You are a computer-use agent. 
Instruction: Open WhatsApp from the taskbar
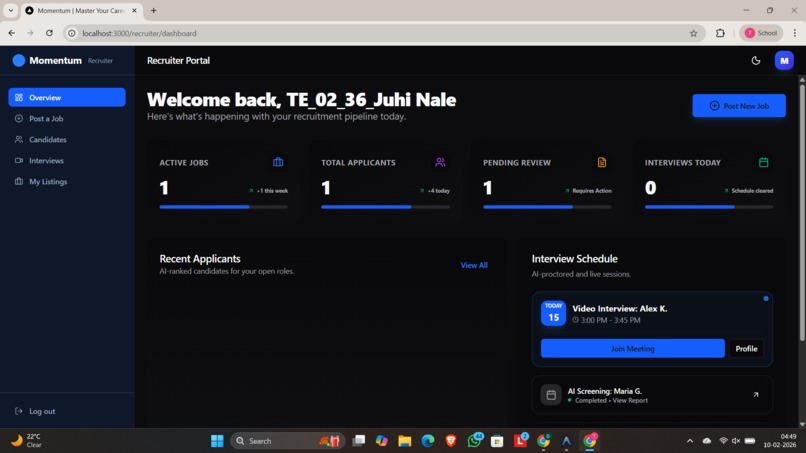474,441
